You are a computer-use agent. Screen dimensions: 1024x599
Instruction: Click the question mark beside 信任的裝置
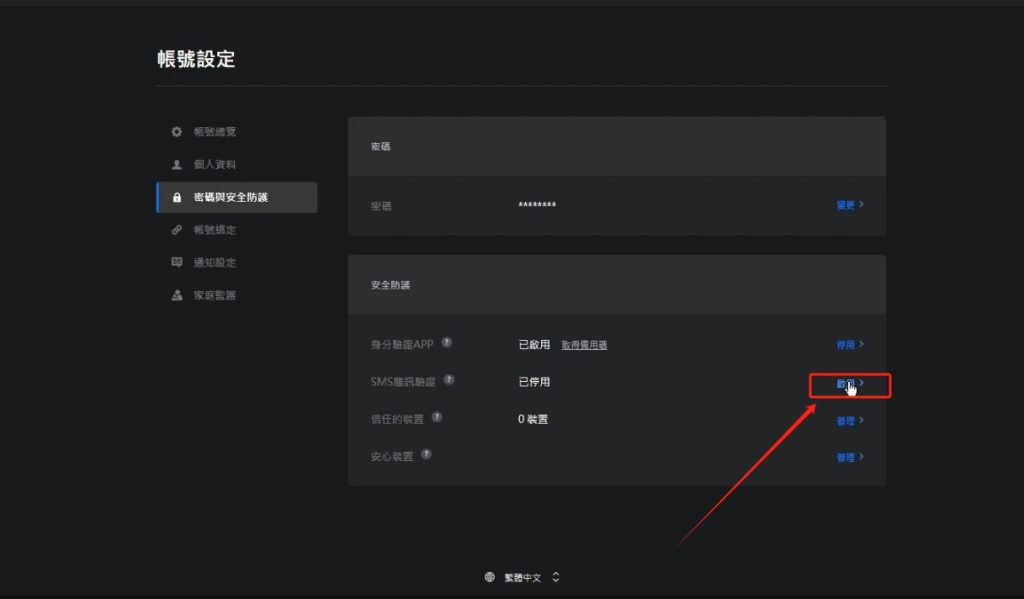pos(437,417)
